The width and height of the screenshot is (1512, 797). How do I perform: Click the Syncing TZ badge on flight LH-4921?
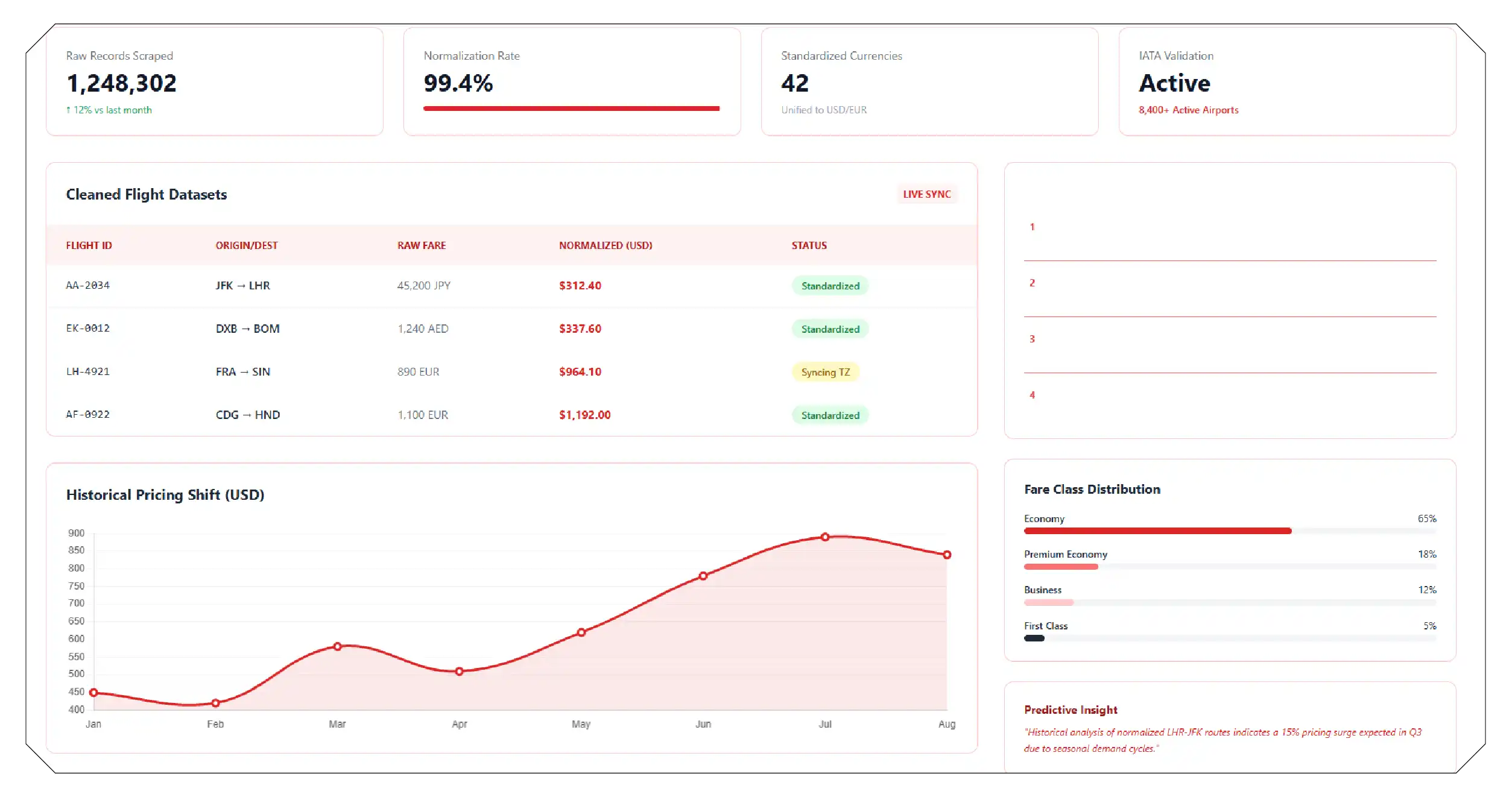click(826, 372)
